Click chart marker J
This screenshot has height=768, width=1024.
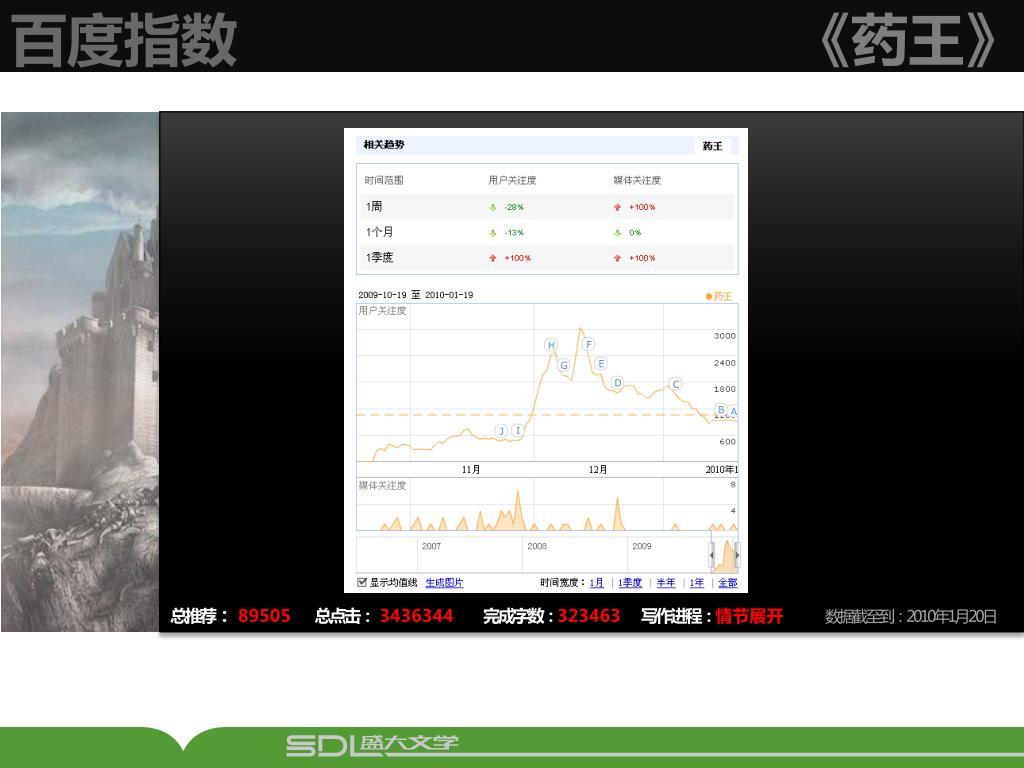click(x=501, y=430)
